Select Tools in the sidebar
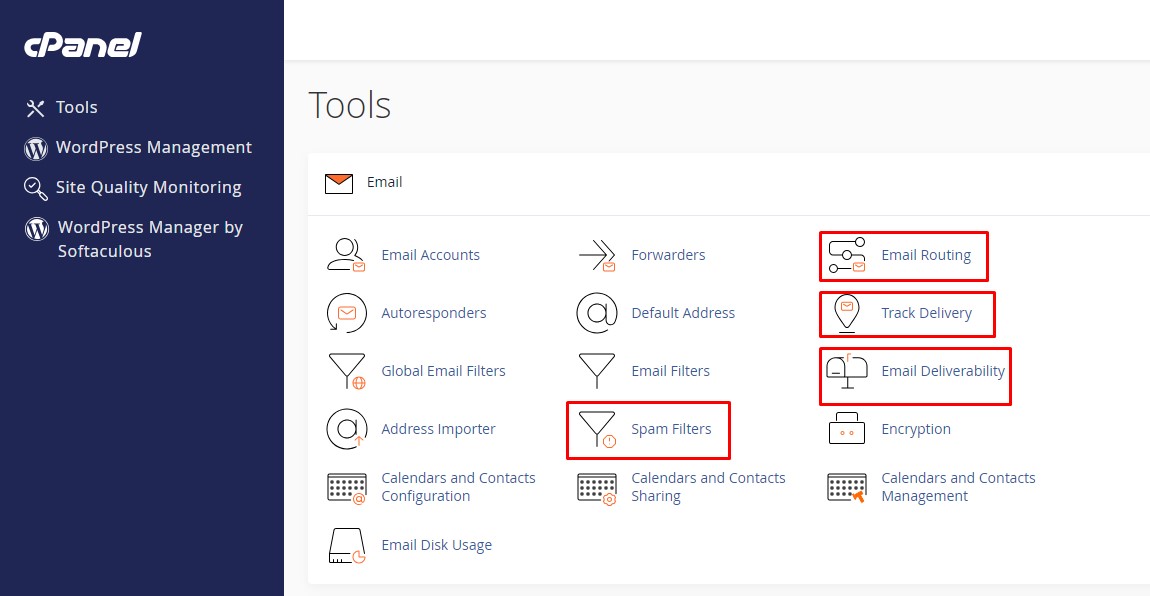This screenshot has width=1150, height=596. (x=76, y=107)
